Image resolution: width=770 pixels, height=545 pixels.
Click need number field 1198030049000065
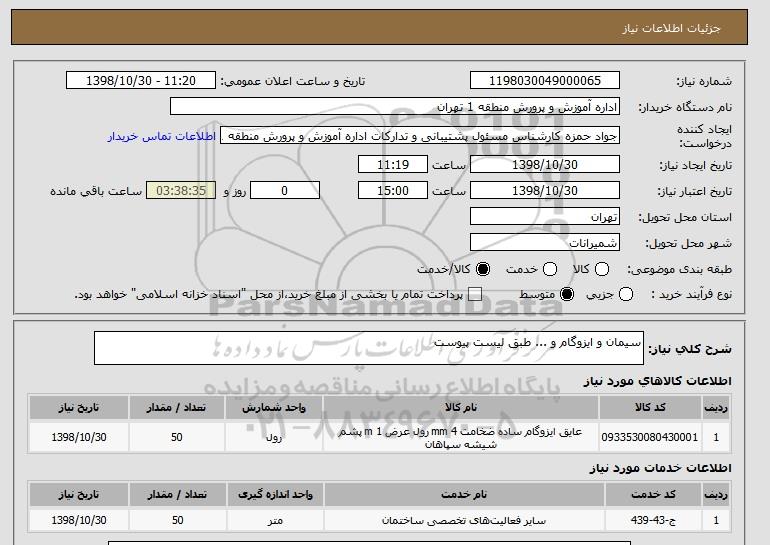(x=545, y=81)
